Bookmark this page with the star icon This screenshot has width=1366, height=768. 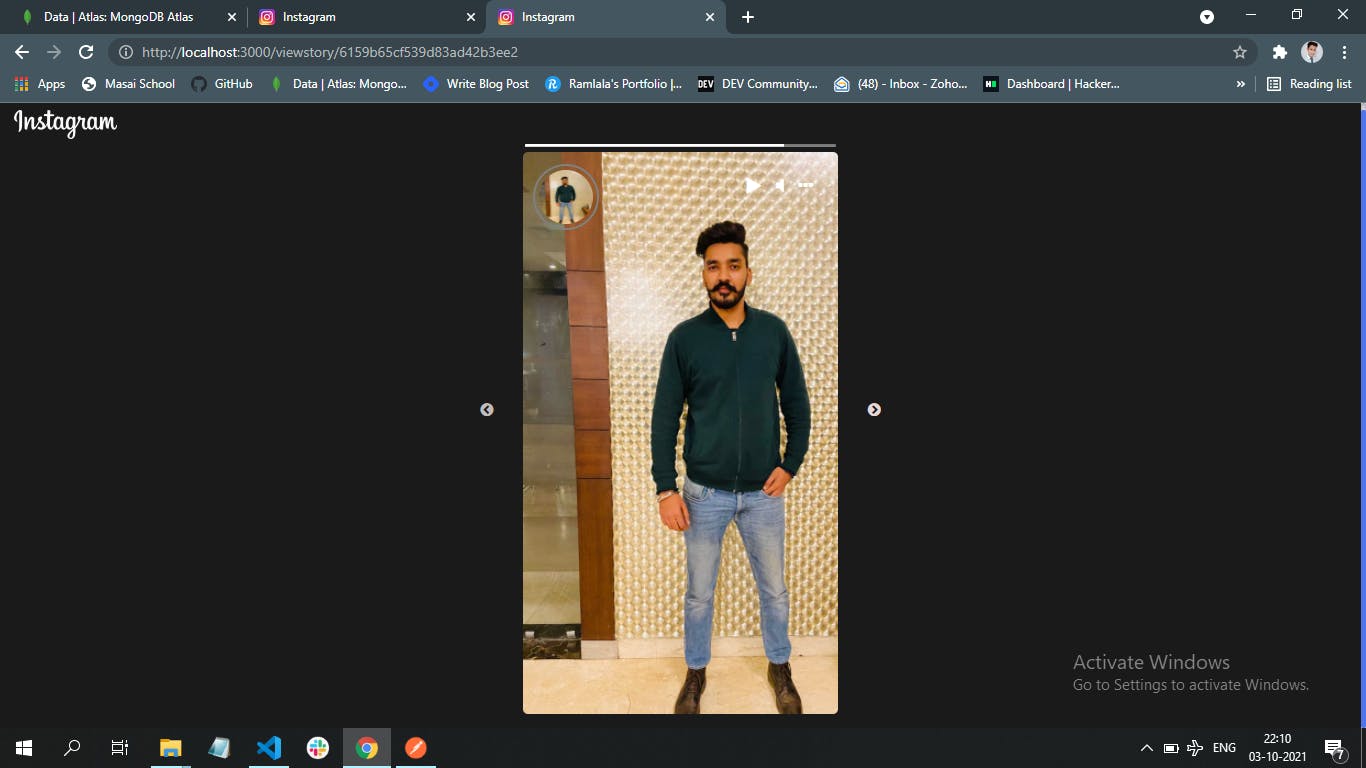click(1240, 52)
